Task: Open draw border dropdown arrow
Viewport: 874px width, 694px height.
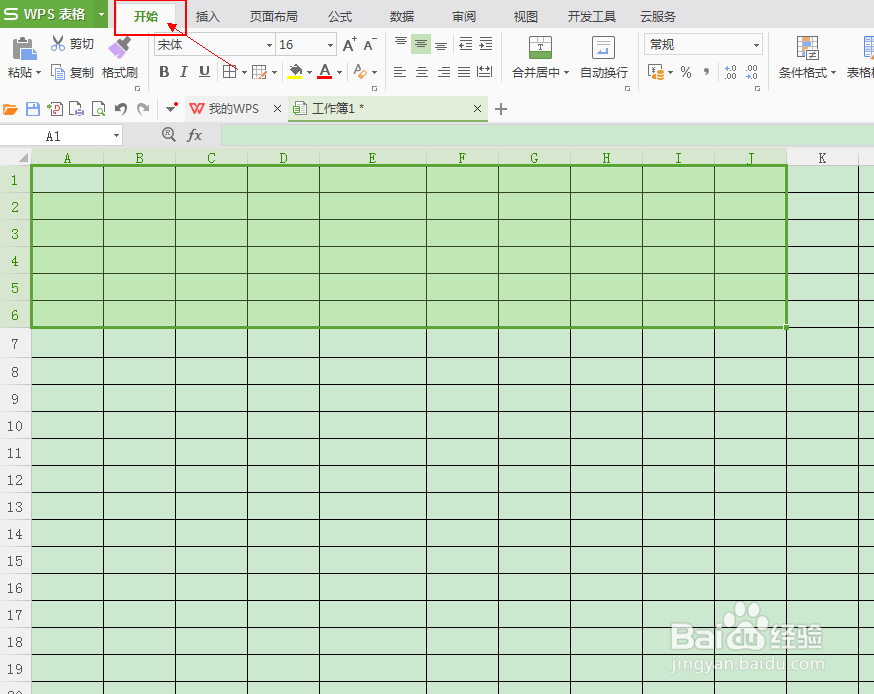Action: click(274, 72)
